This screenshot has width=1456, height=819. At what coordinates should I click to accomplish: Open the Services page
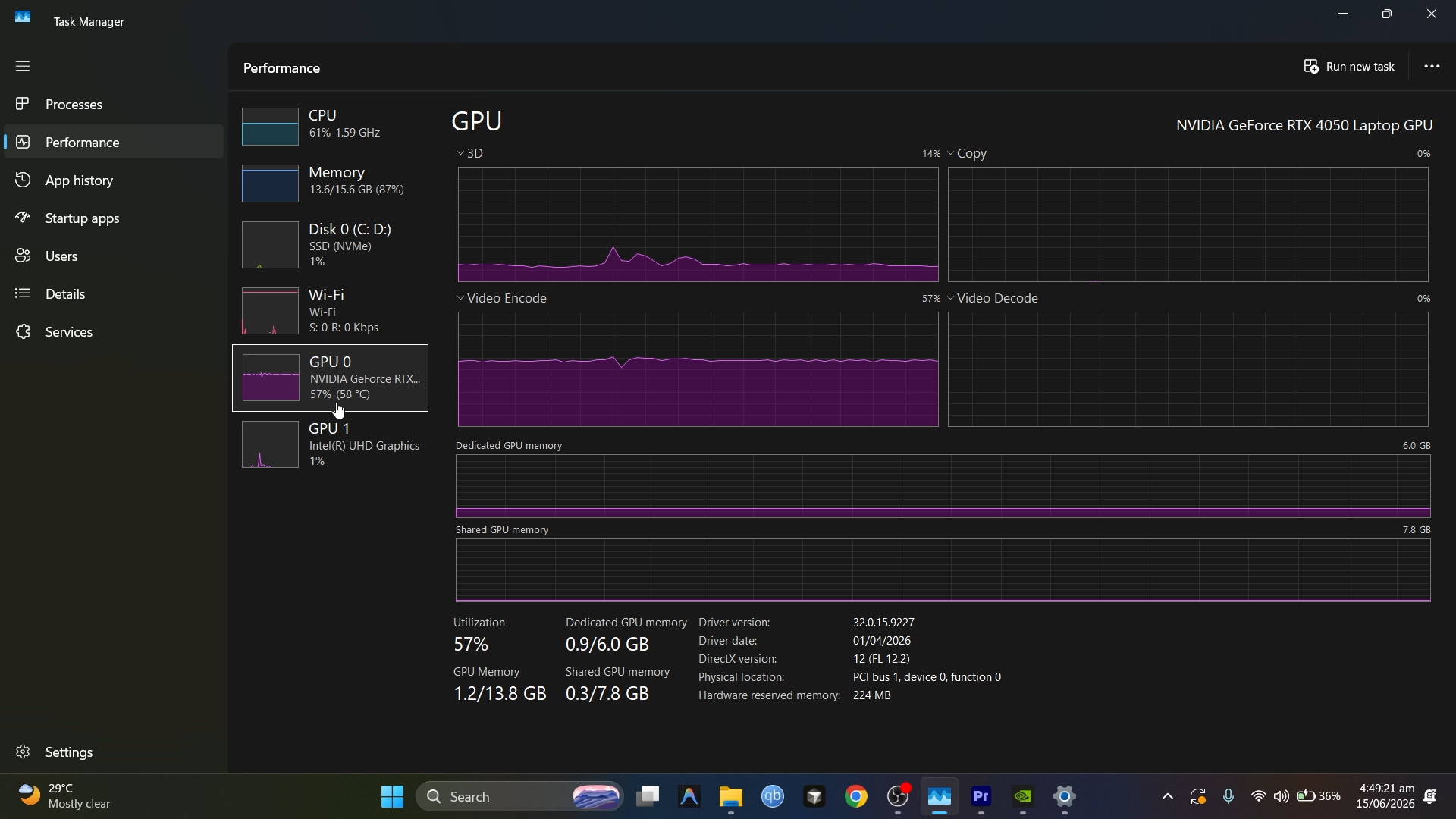tap(114, 331)
